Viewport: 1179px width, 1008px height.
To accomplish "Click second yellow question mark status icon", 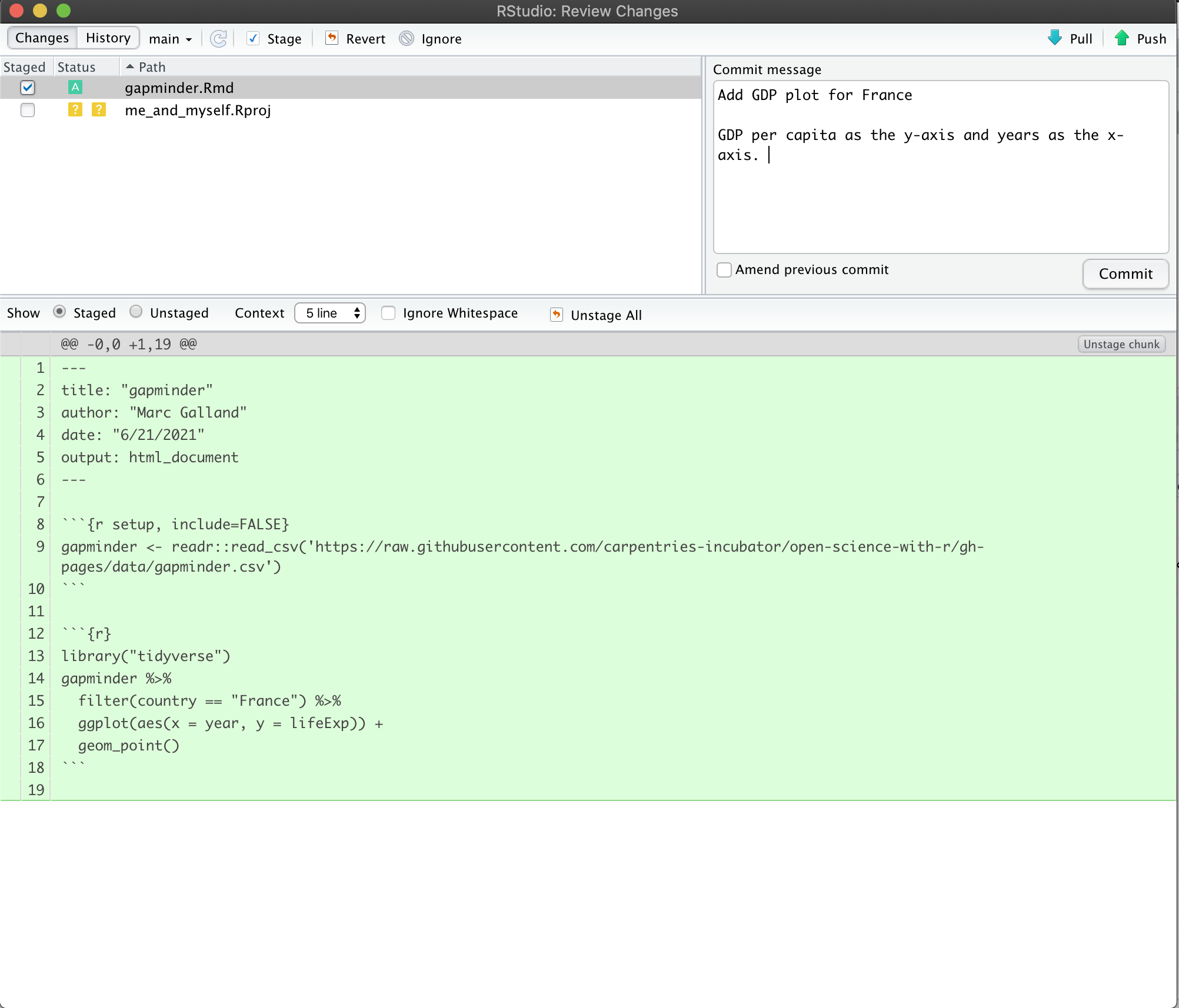I will tap(99, 110).
